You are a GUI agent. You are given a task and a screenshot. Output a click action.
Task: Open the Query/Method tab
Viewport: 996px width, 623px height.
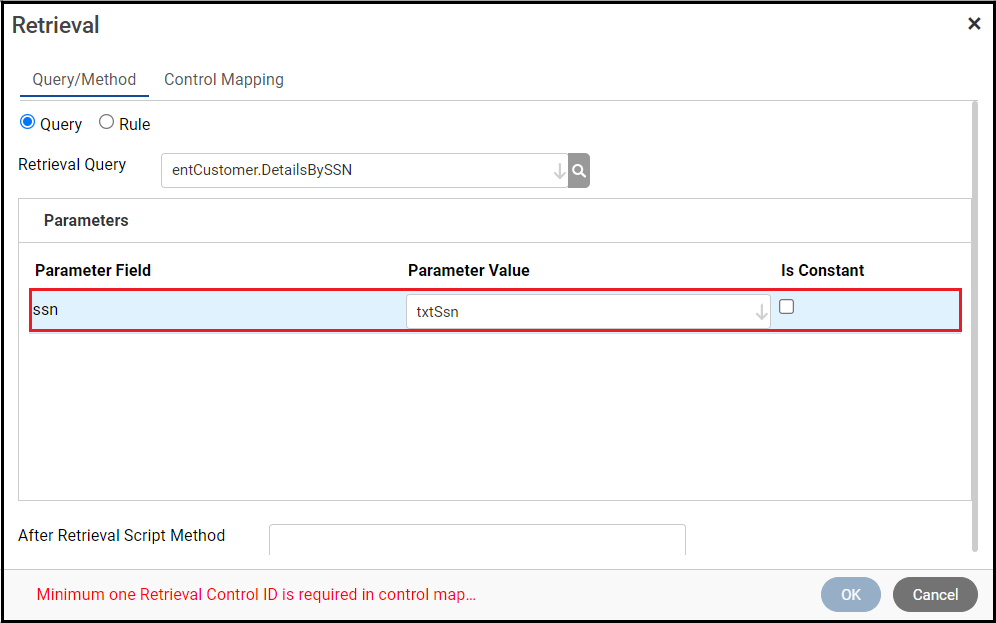(84, 80)
